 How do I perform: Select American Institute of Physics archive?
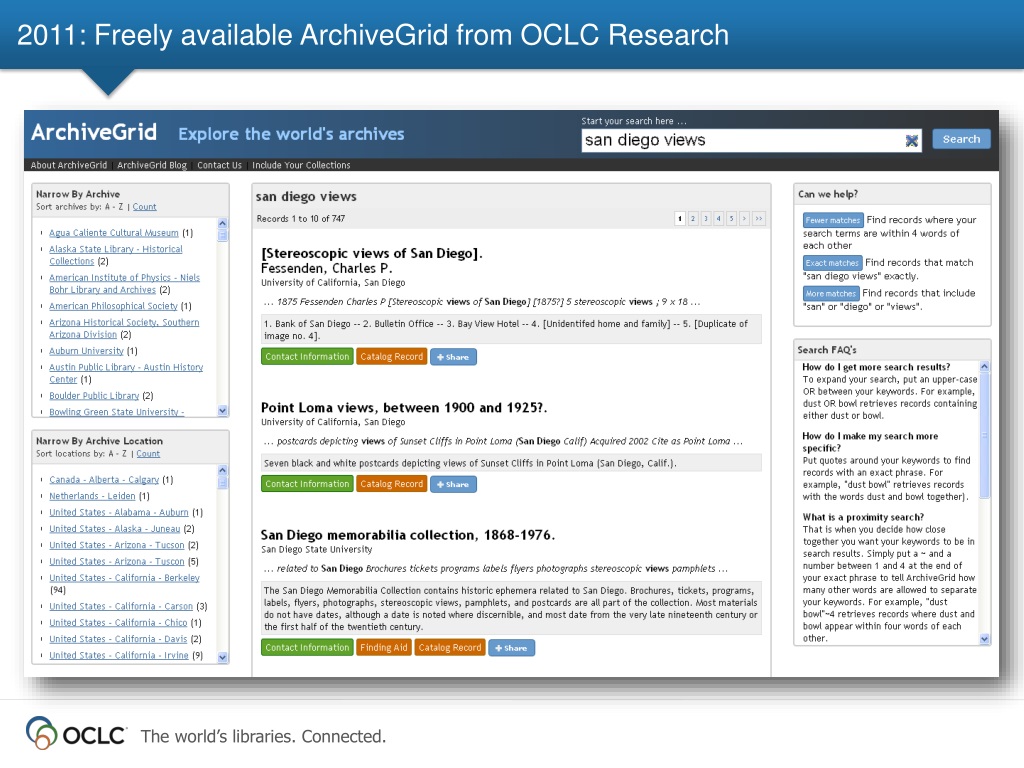pyautogui.click(x=124, y=283)
